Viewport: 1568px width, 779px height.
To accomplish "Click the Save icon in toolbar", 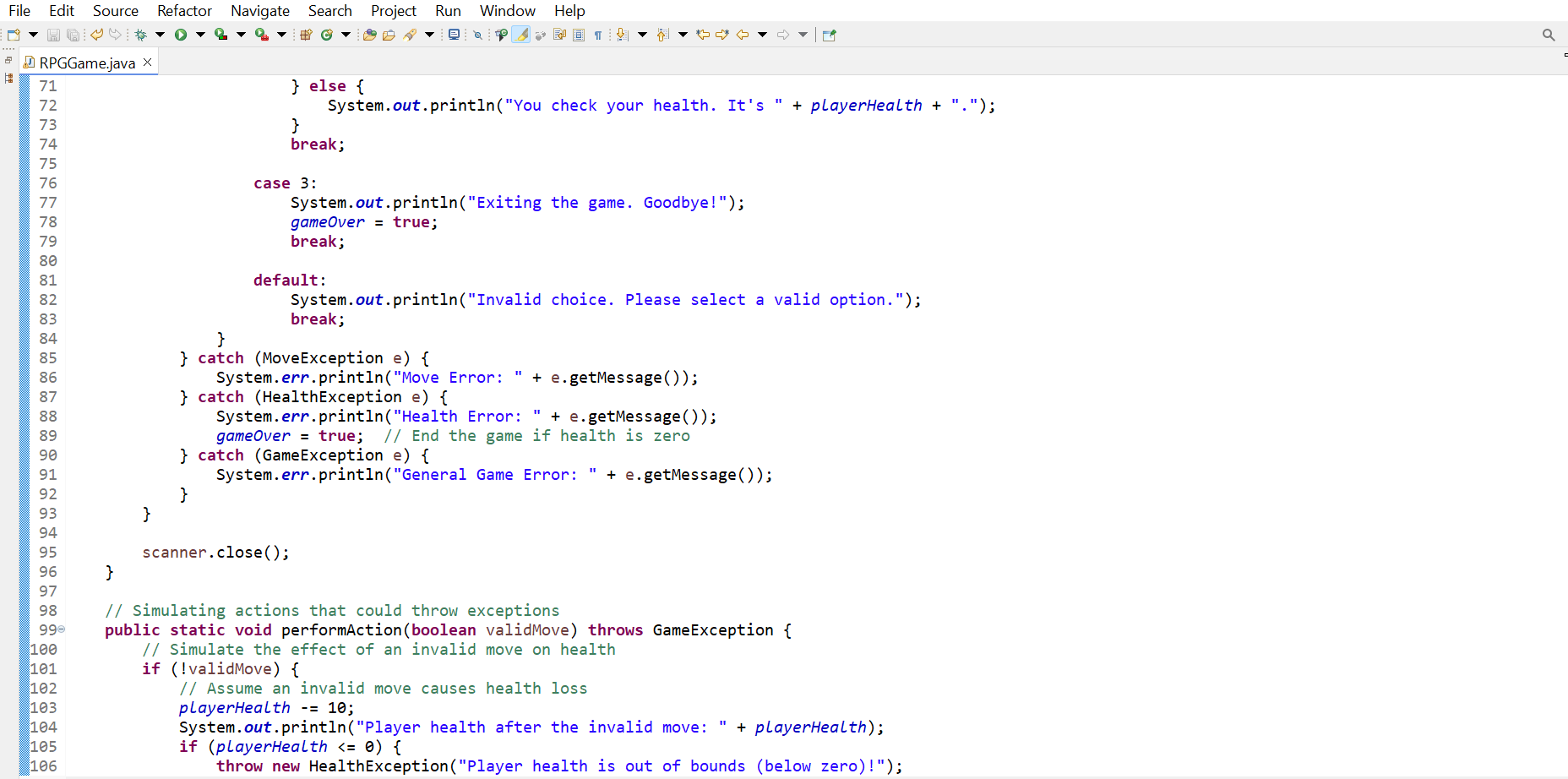I will click(x=53, y=35).
